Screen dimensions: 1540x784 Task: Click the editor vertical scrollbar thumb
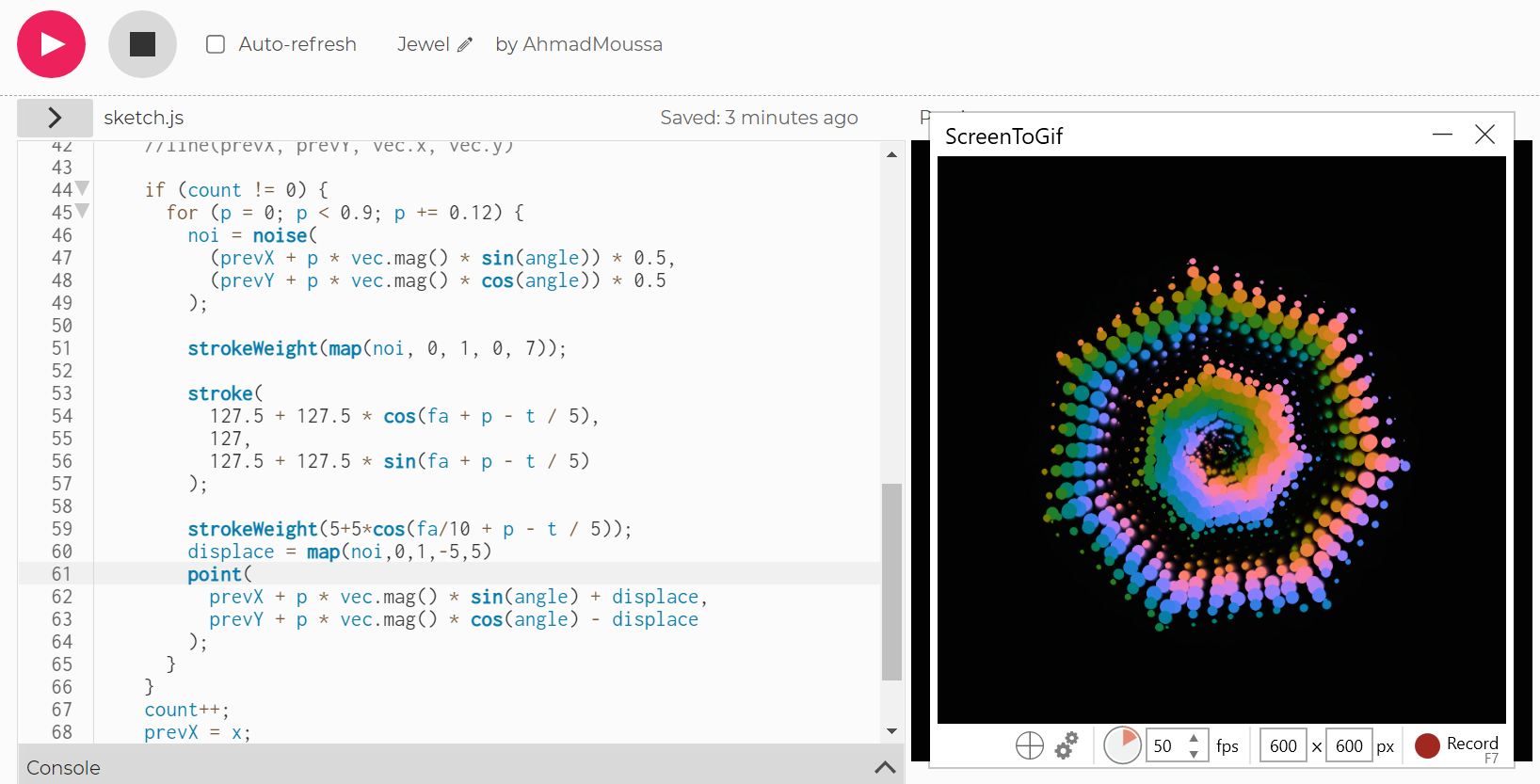tap(891, 582)
